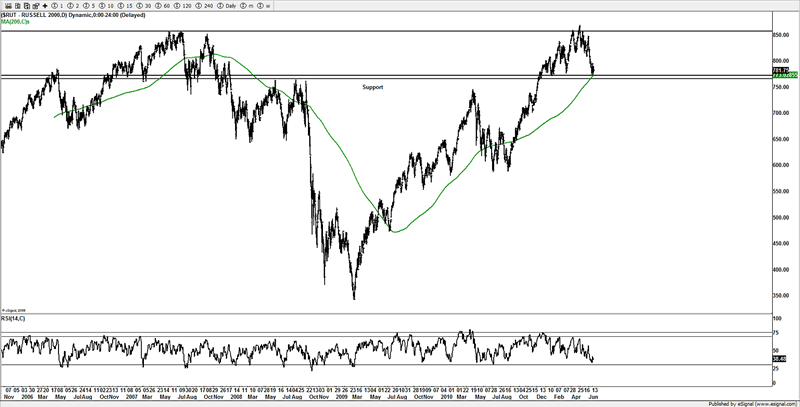Click the first toolbar icon (binoculars)
The width and height of the screenshot is (800, 407).
[8, 6]
